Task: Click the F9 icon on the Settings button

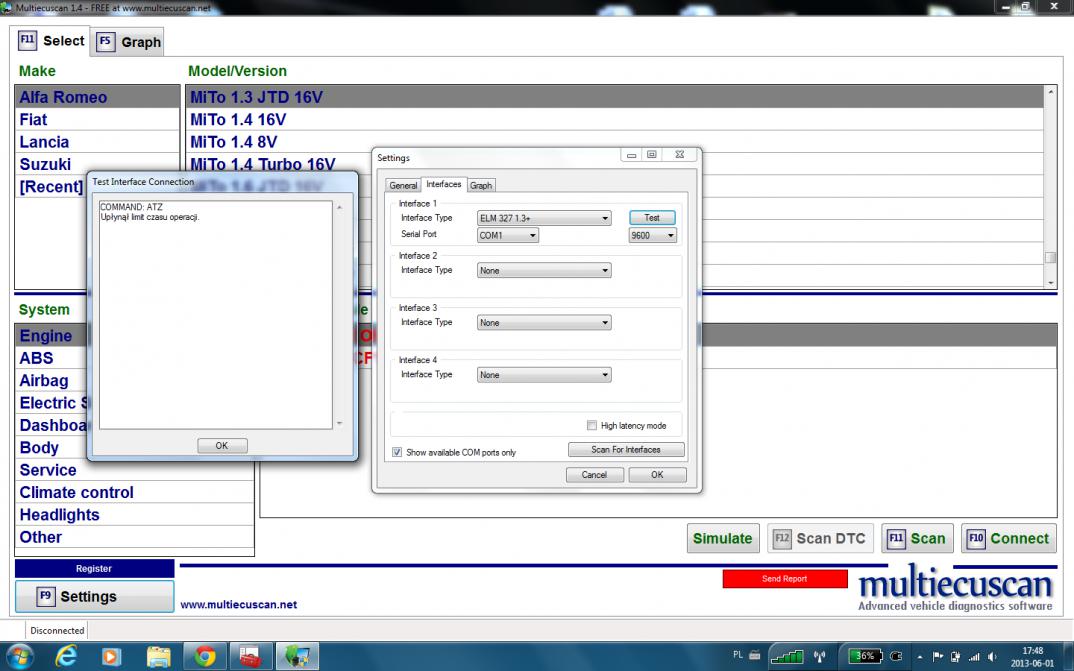Action: click(x=45, y=596)
